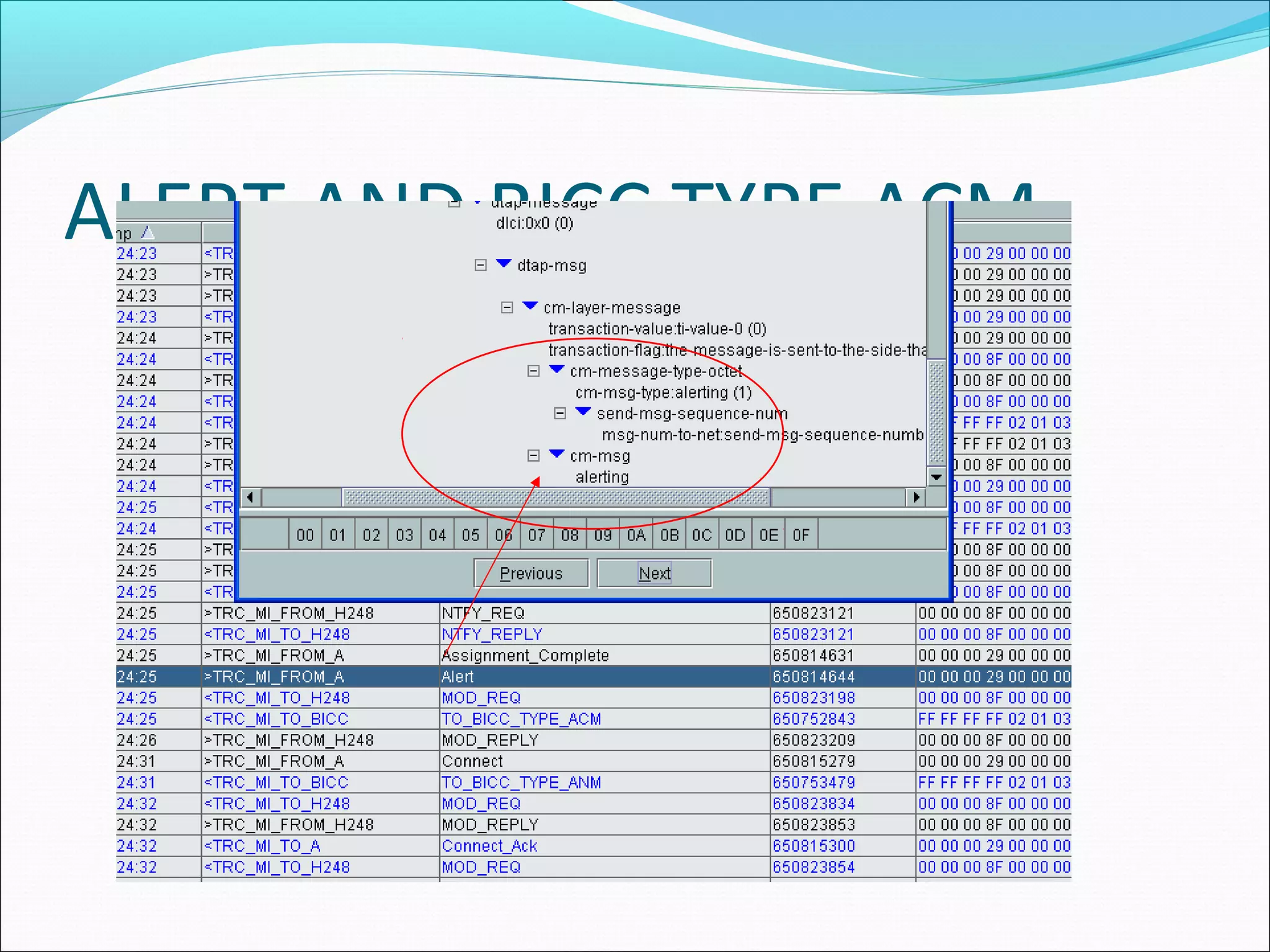Select the TO_BICC_TYPE_ANM row

pos(593,782)
